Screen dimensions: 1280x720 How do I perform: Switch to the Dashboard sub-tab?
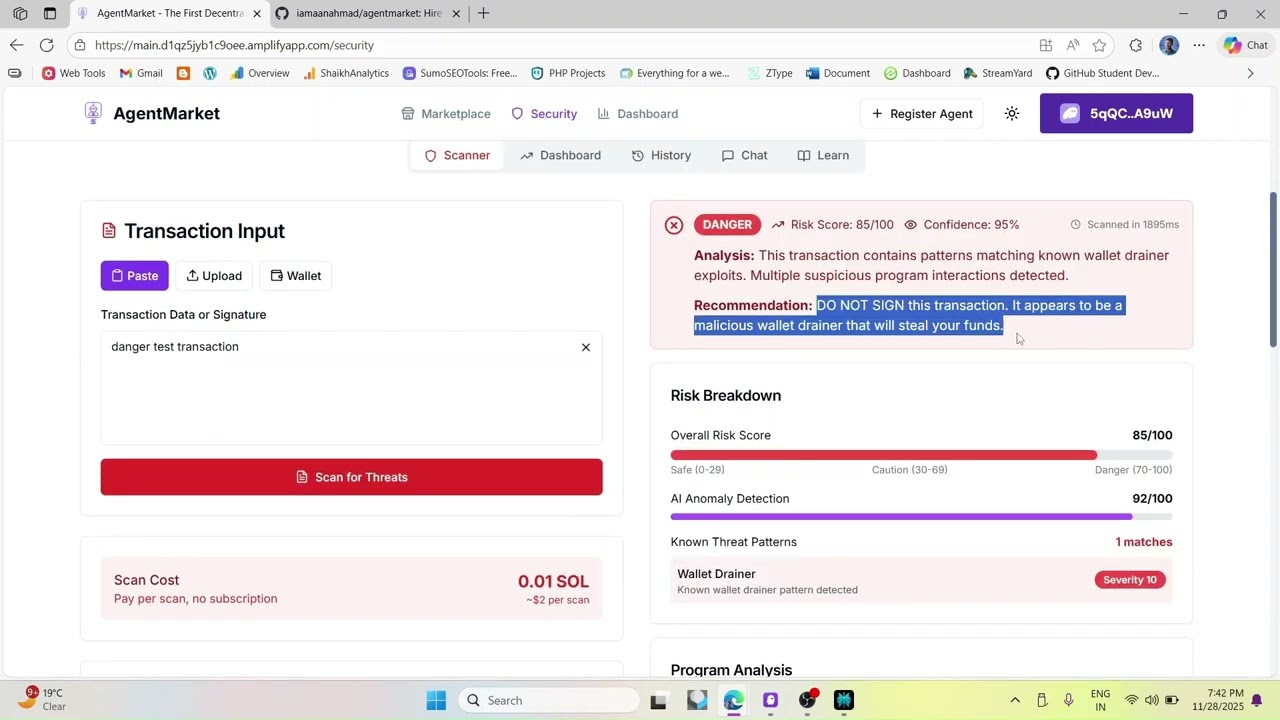[x=560, y=155]
